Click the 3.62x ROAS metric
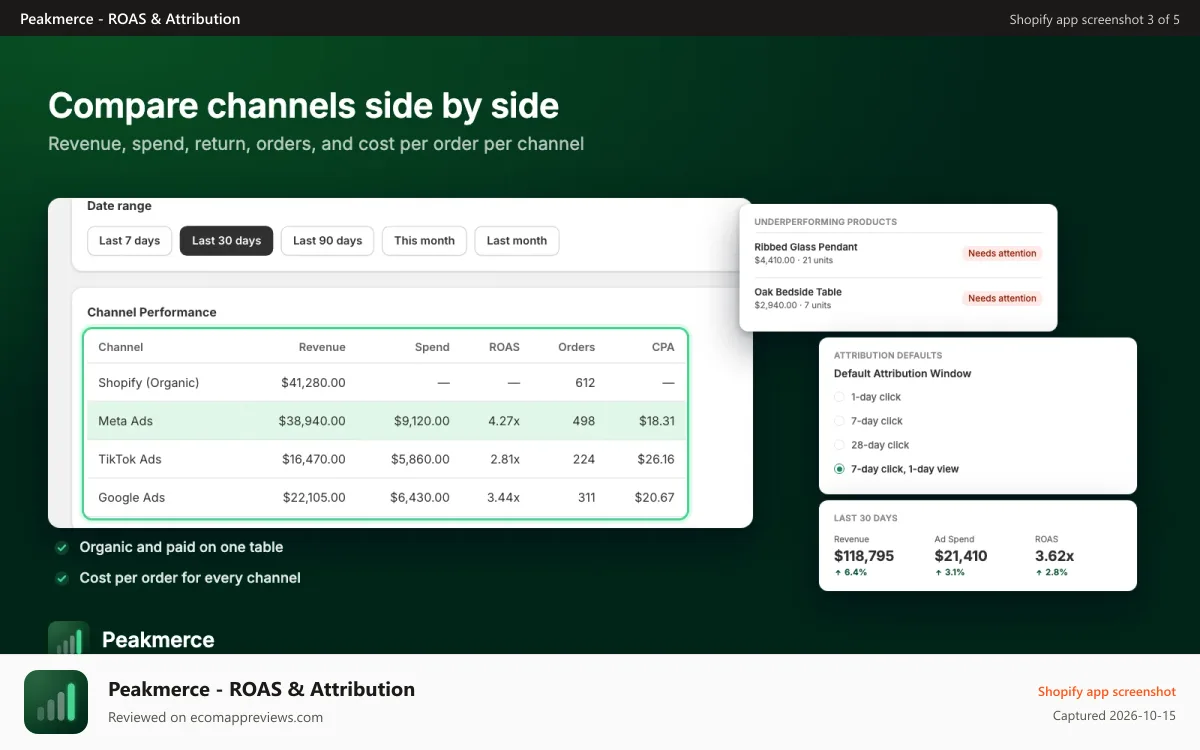Viewport: 1200px width, 750px height. coord(1054,556)
